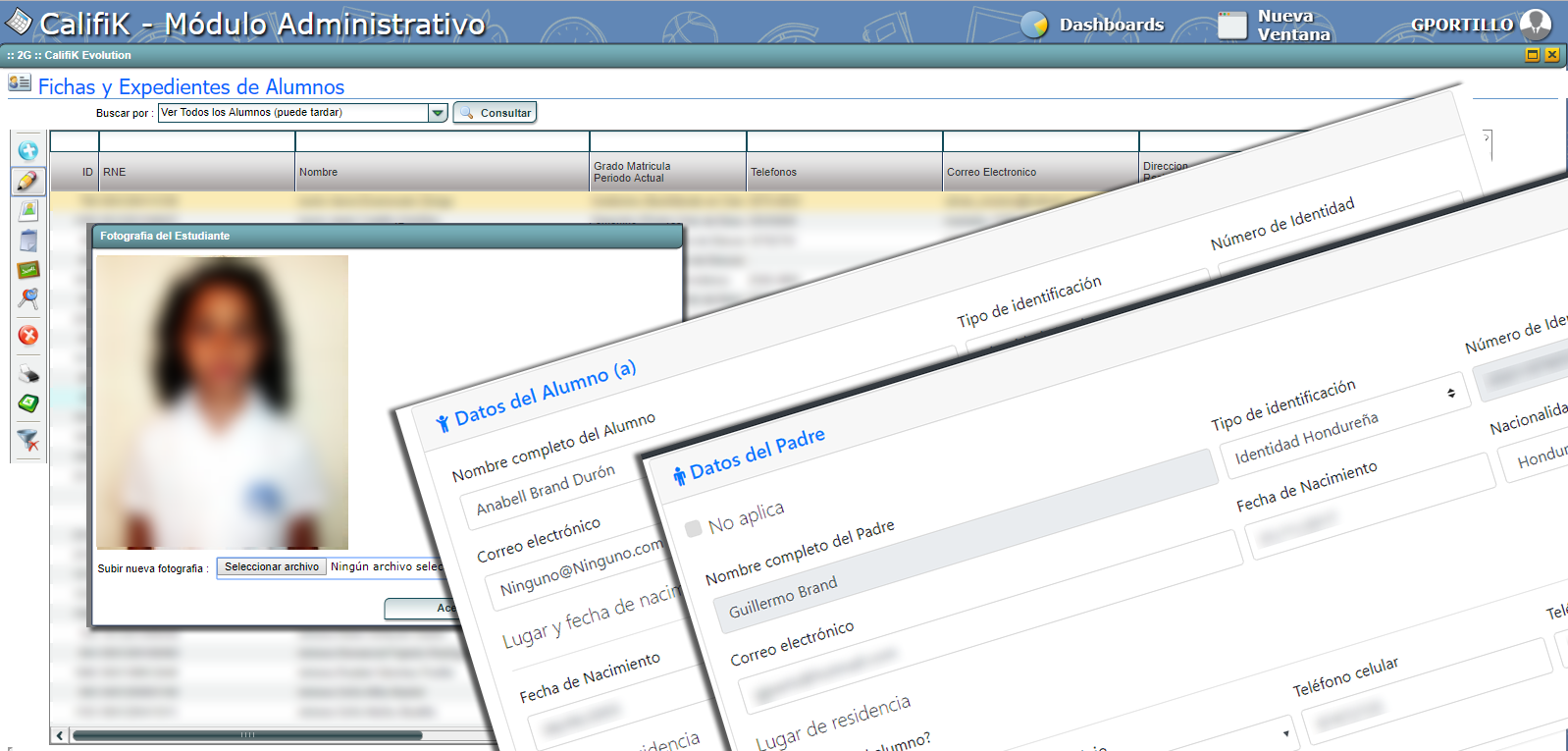Click the Padre's Fecha de Nacimiento field

[1372, 507]
